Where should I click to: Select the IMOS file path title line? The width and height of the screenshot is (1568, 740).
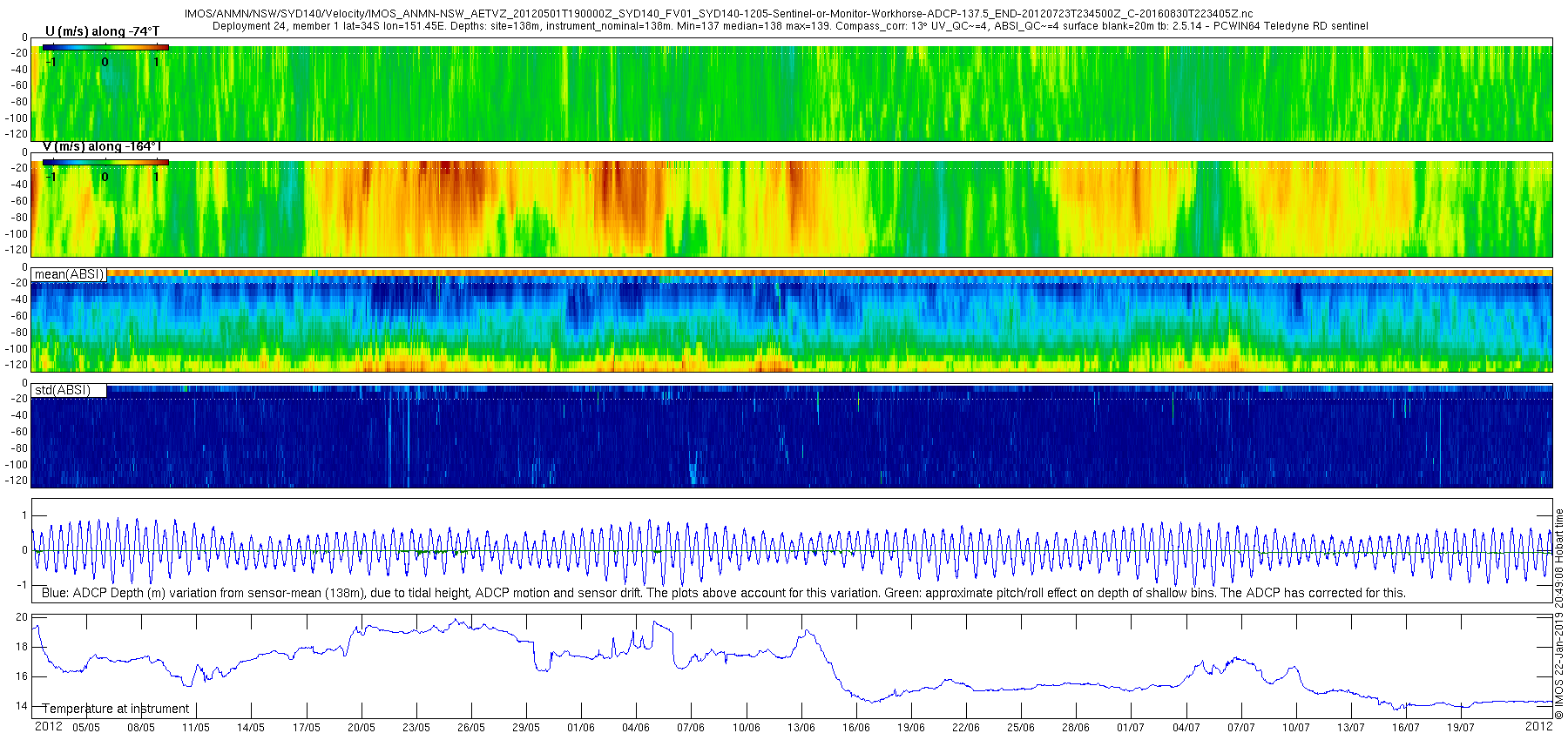719,14
